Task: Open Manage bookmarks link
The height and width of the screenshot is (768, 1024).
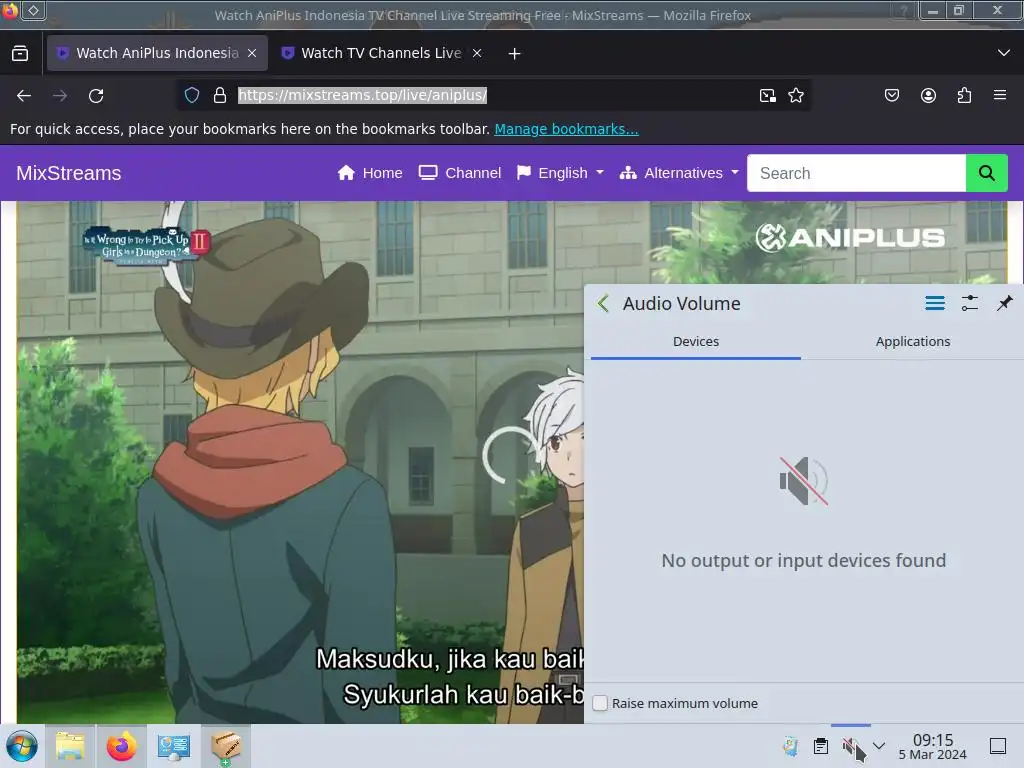Action: pyautogui.click(x=566, y=129)
